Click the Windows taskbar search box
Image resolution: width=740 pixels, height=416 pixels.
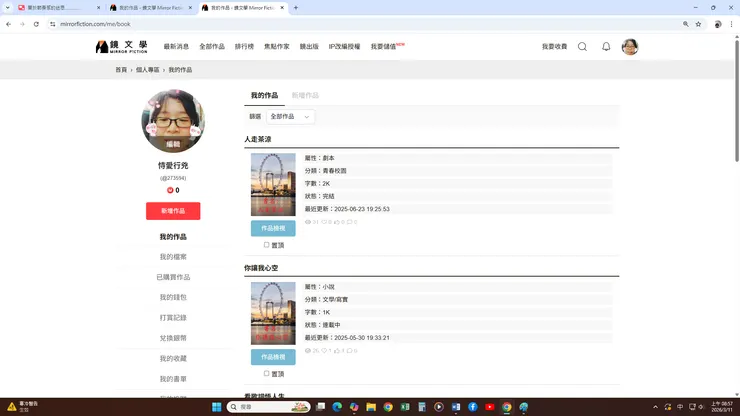coord(268,407)
